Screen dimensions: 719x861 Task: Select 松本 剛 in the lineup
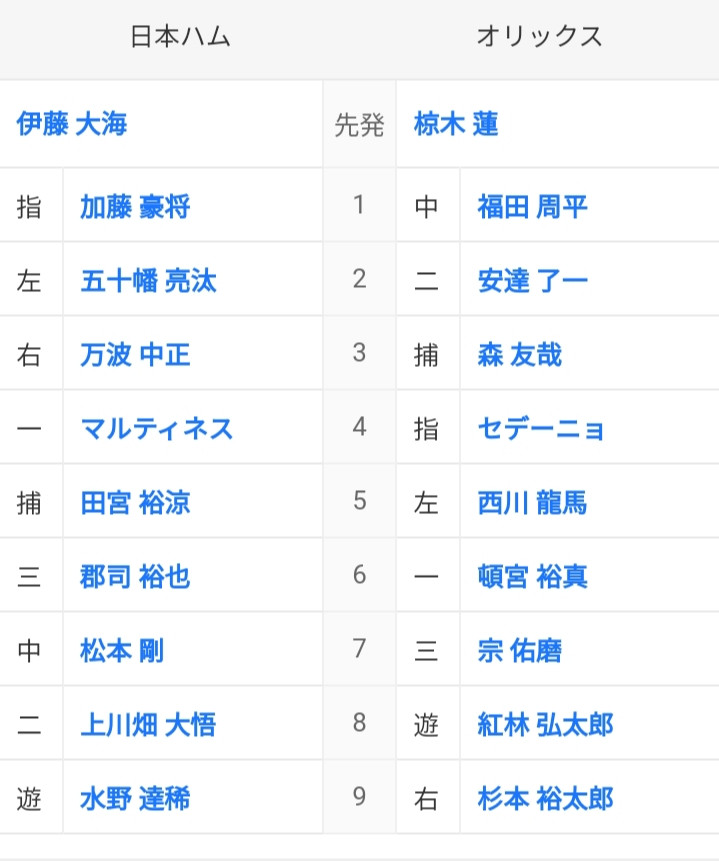point(122,651)
